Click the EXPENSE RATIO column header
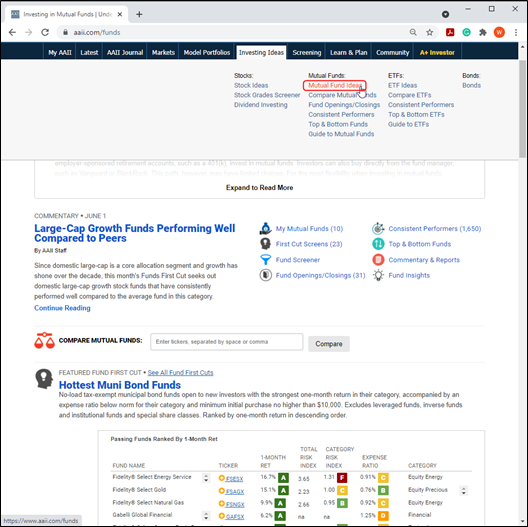Screen dimensions: 528x527 pyautogui.click(x=374, y=461)
